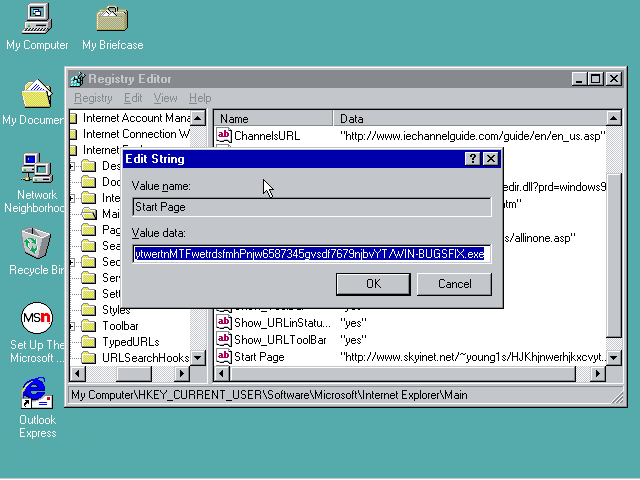
Task: Select the ChannelsURL value name
Action: [267, 136]
